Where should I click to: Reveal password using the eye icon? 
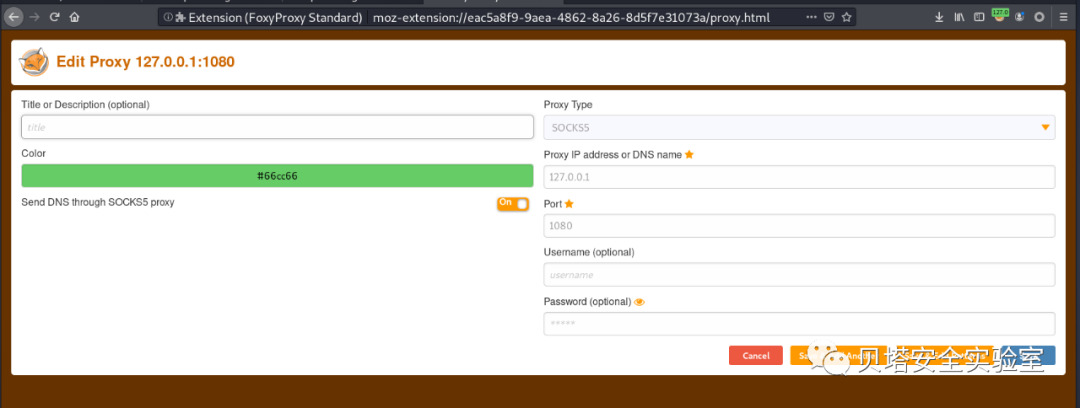(x=639, y=302)
